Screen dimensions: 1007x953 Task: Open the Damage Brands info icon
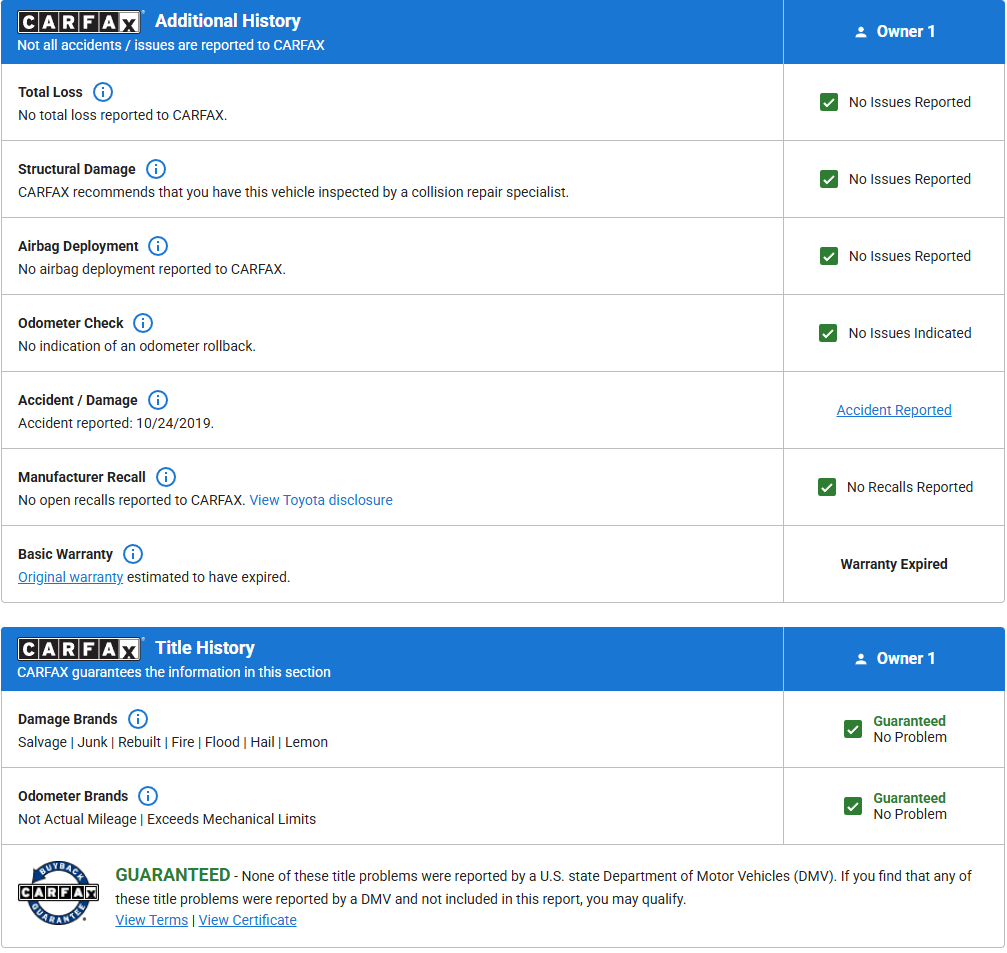(x=138, y=719)
